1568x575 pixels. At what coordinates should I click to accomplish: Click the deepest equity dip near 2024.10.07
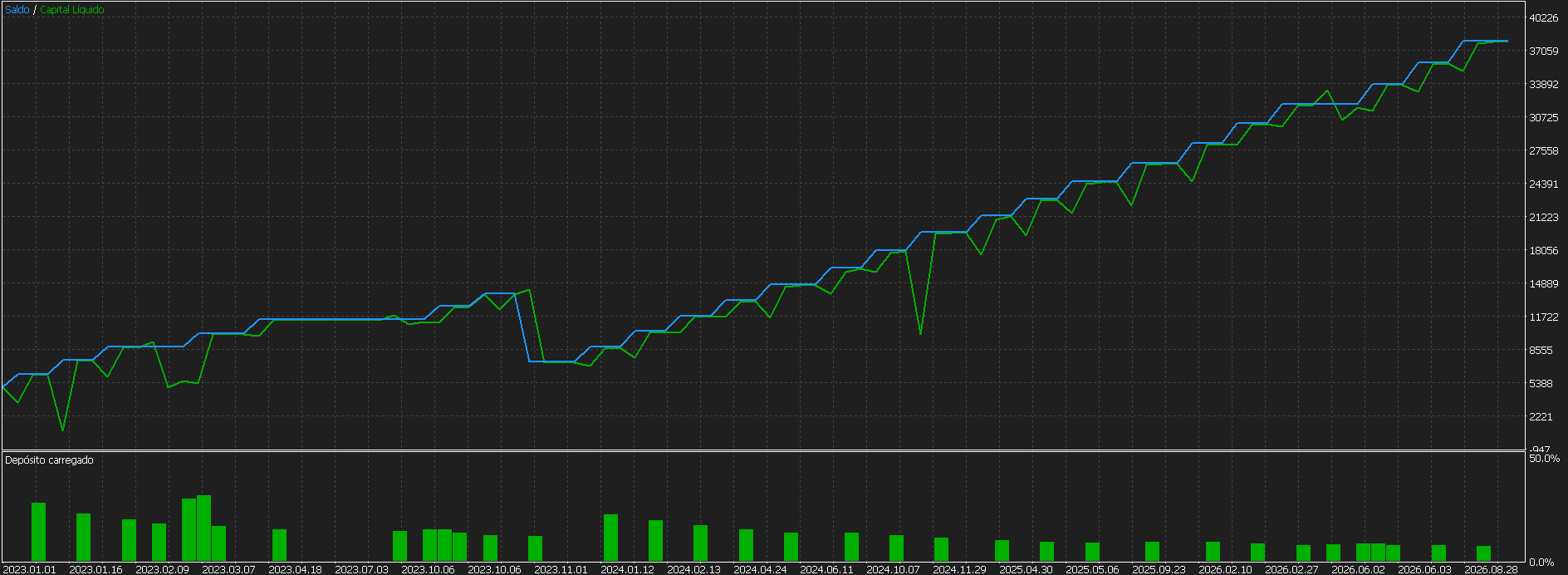point(920,334)
